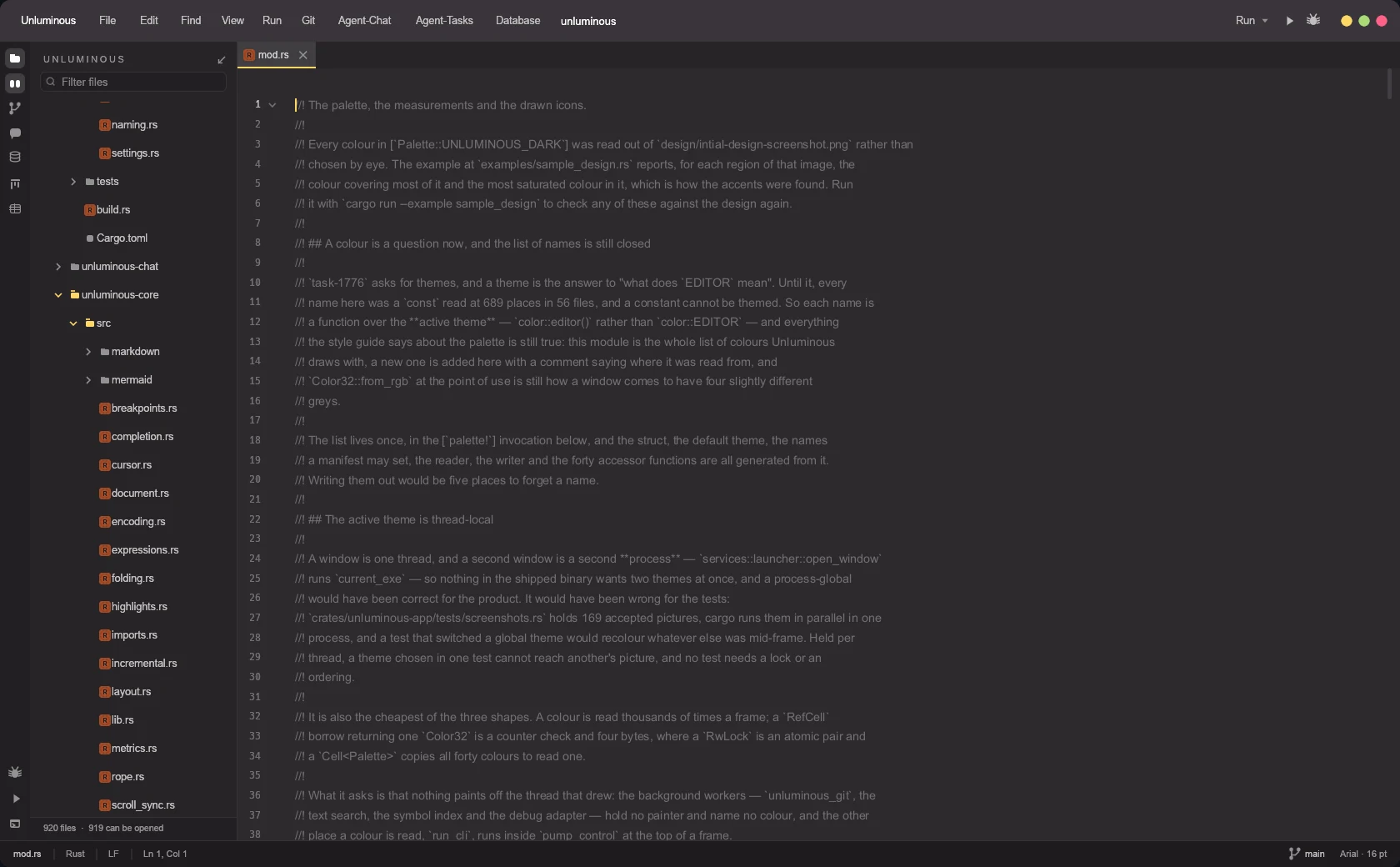Click the Ln 1, Col 1 cursor position
Image resolution: width=1400 pixels, height=867 pixels.
pos(165,854)
